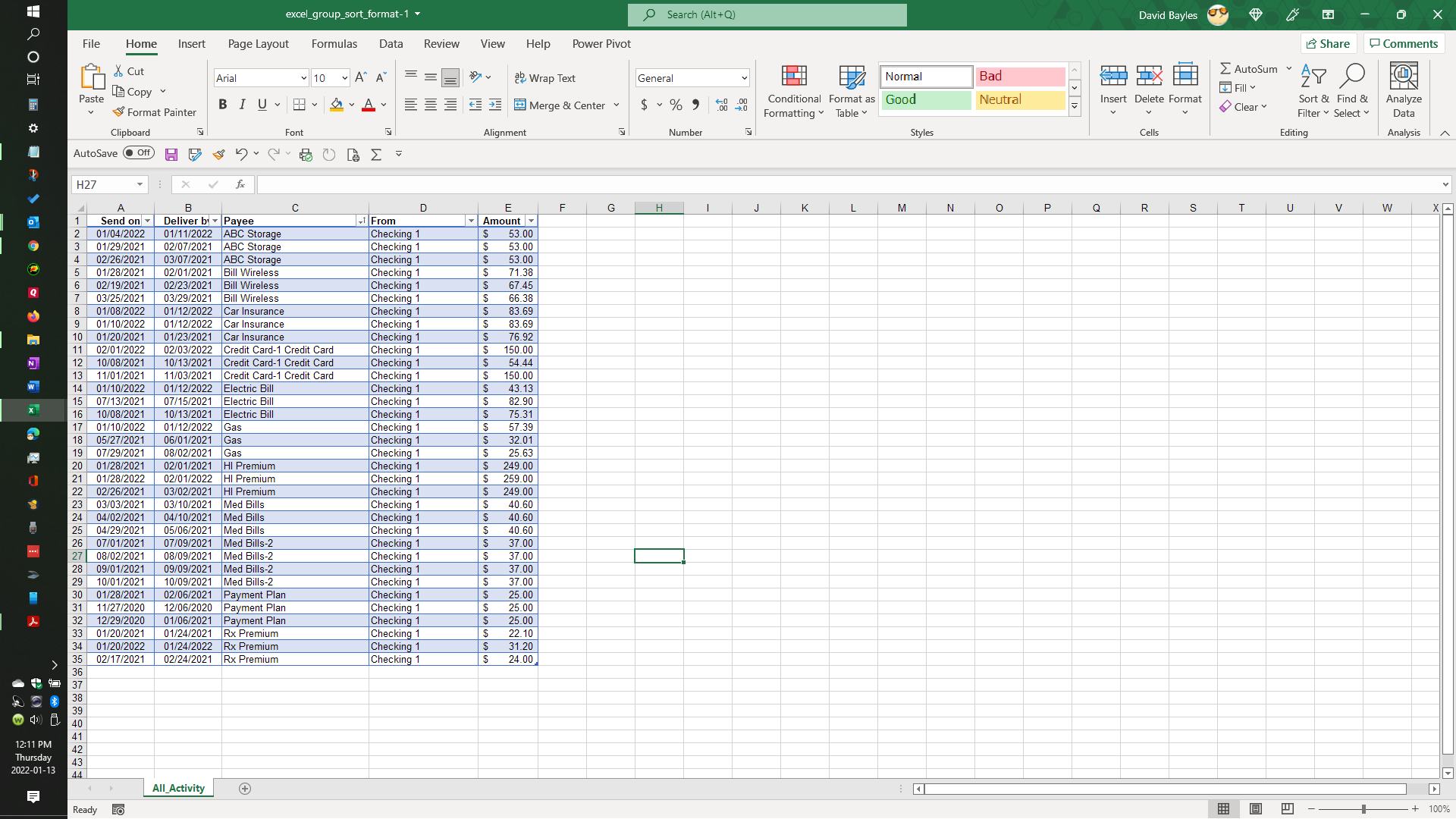The image size is (1456, 819).
Task: Click the Percent Style icon
Action: tap(676, 105)
